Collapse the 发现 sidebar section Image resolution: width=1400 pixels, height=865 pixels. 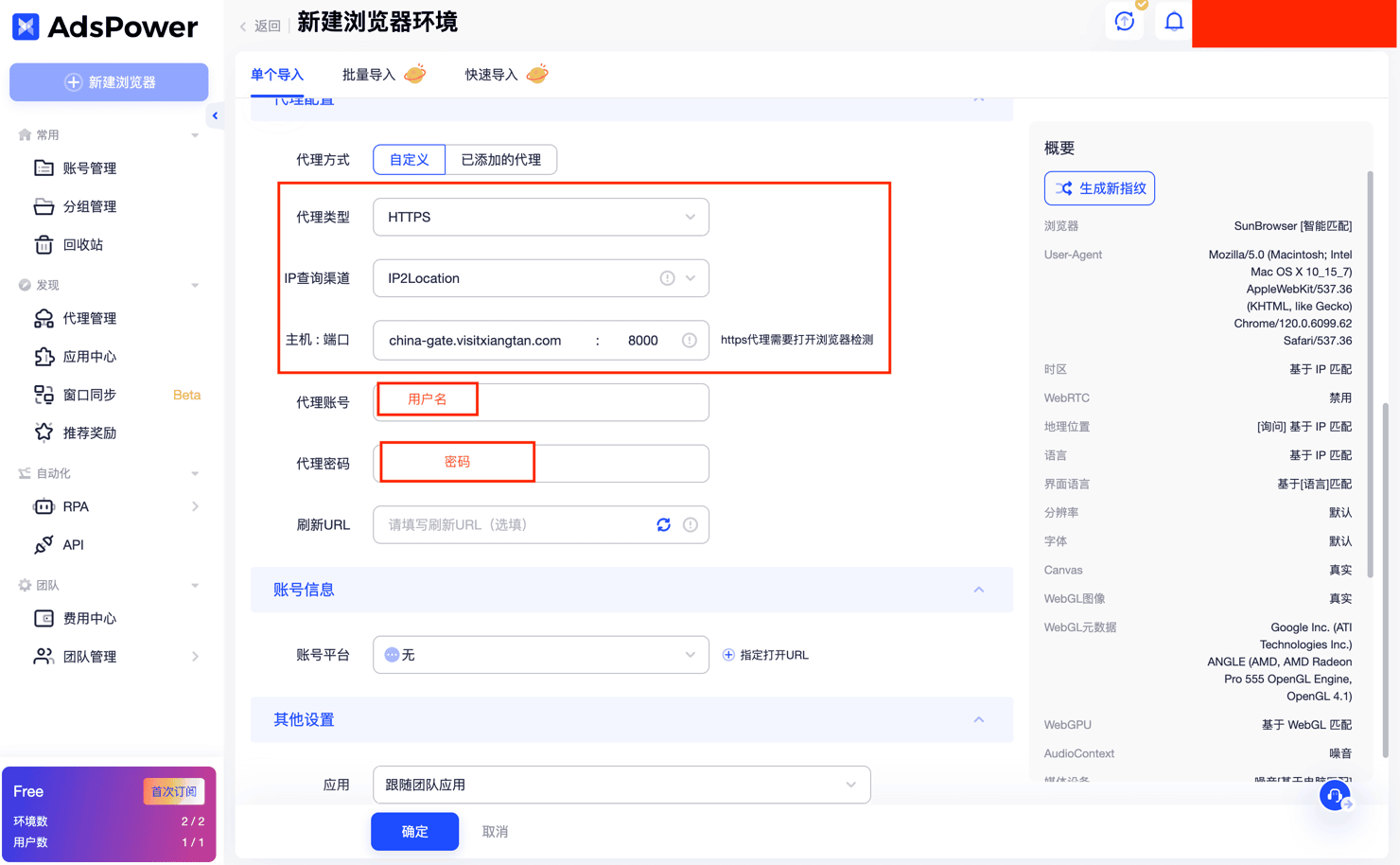pos(195,285)
